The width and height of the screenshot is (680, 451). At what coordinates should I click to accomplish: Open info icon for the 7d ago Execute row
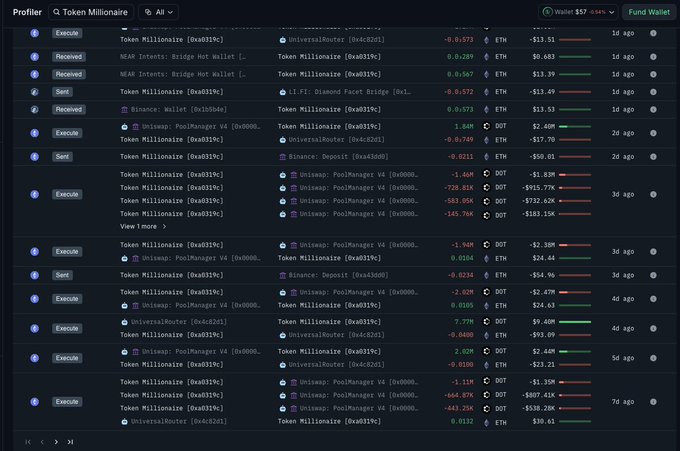pyautogui.click(x=653, y=402)
